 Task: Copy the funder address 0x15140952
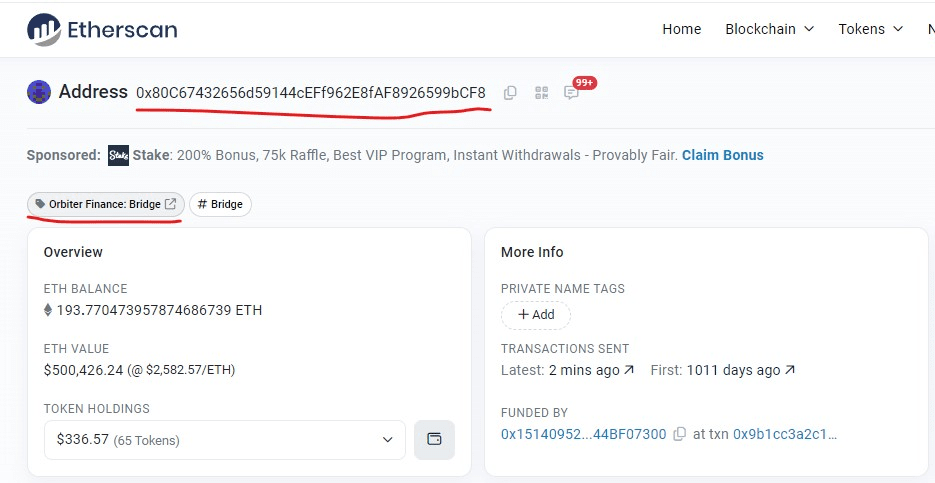[680, 434]
